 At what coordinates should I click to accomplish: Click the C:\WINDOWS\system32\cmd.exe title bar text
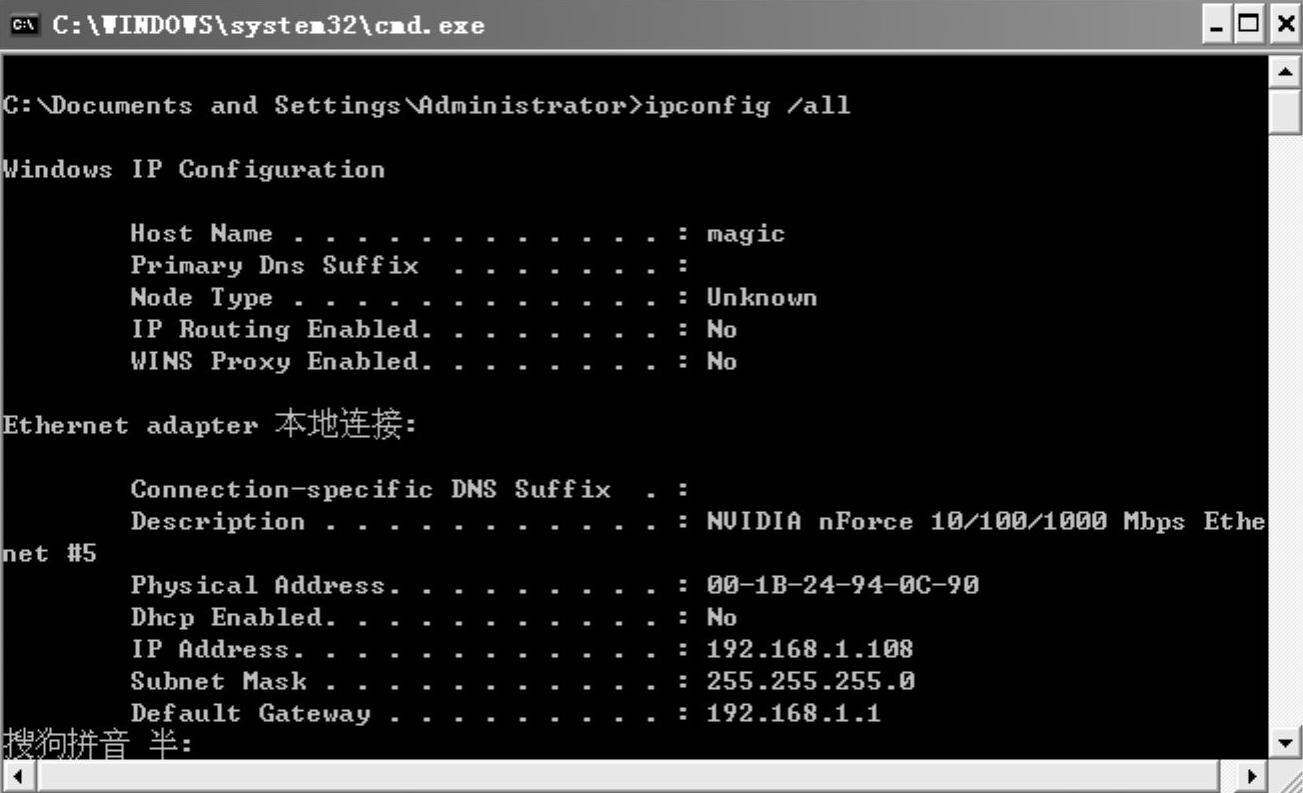pyautogui.click(x=268, y=25)
